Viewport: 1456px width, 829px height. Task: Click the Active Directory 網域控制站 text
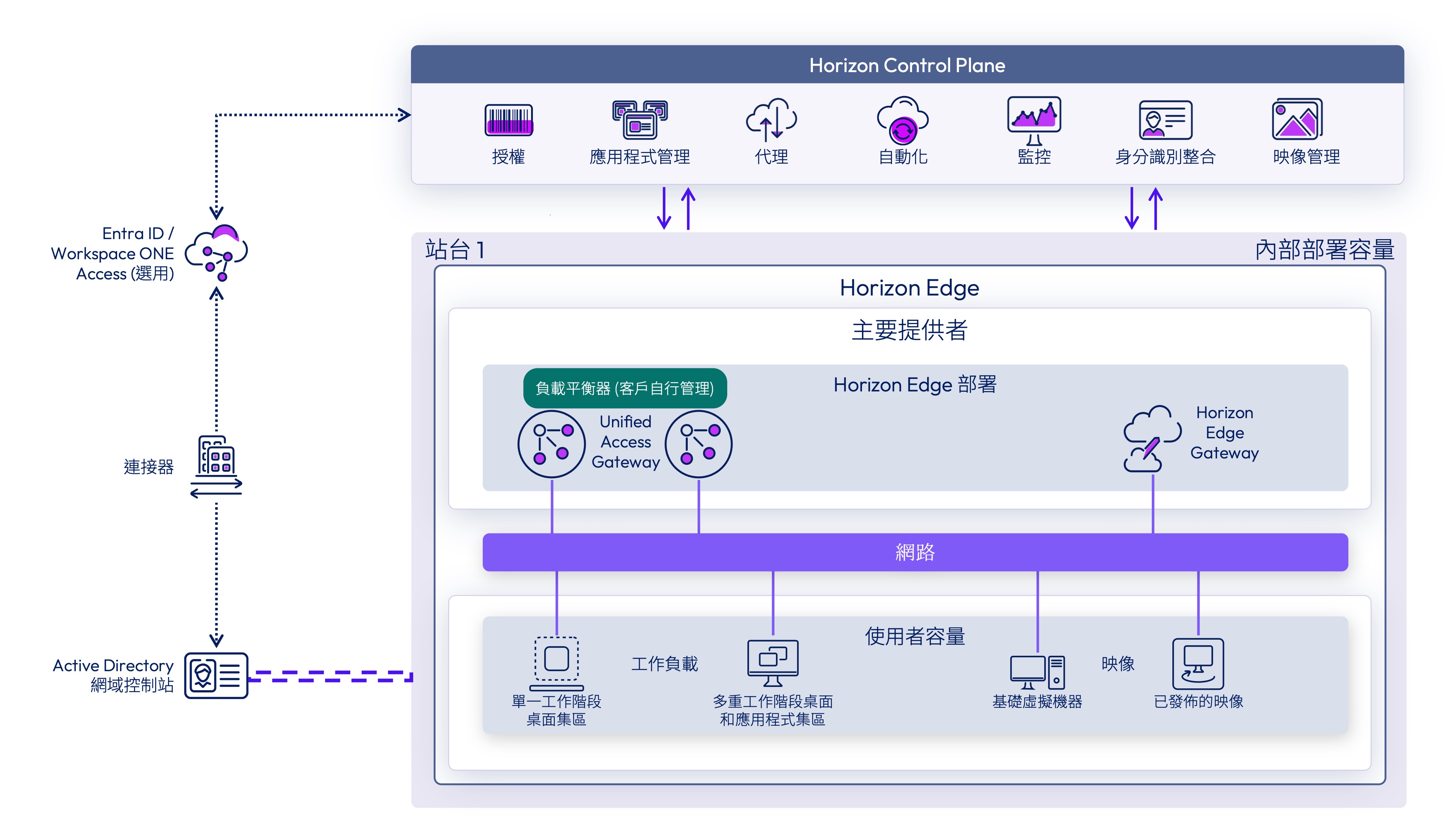click(x=113, y=675)
